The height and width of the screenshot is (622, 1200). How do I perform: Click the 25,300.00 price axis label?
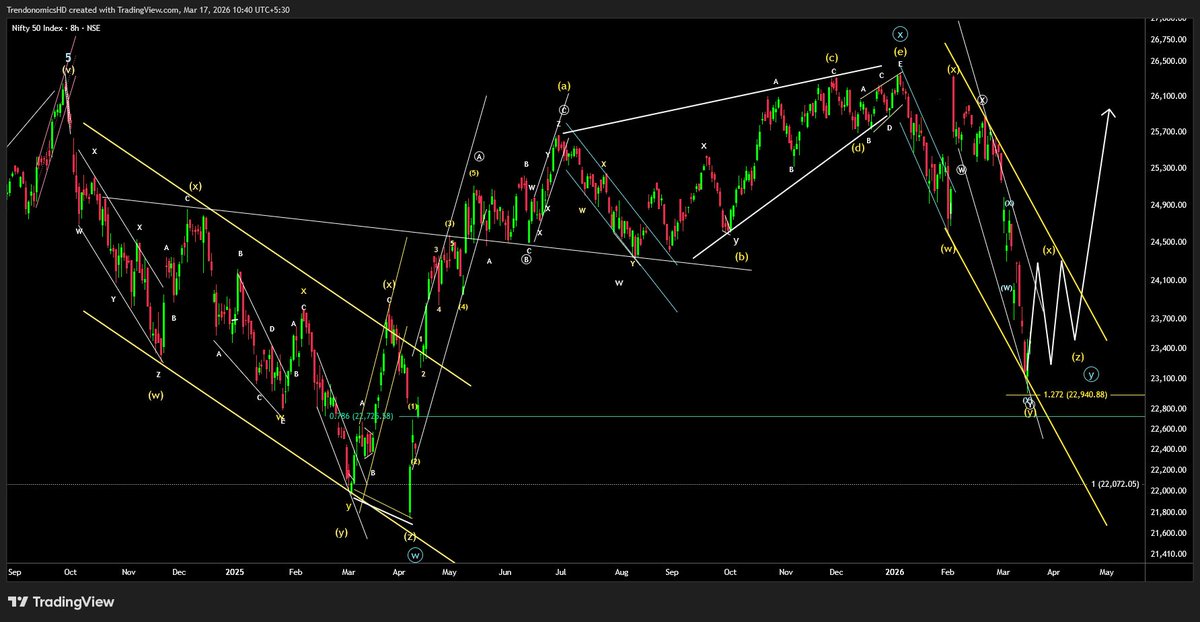(x=1170, y=168)
